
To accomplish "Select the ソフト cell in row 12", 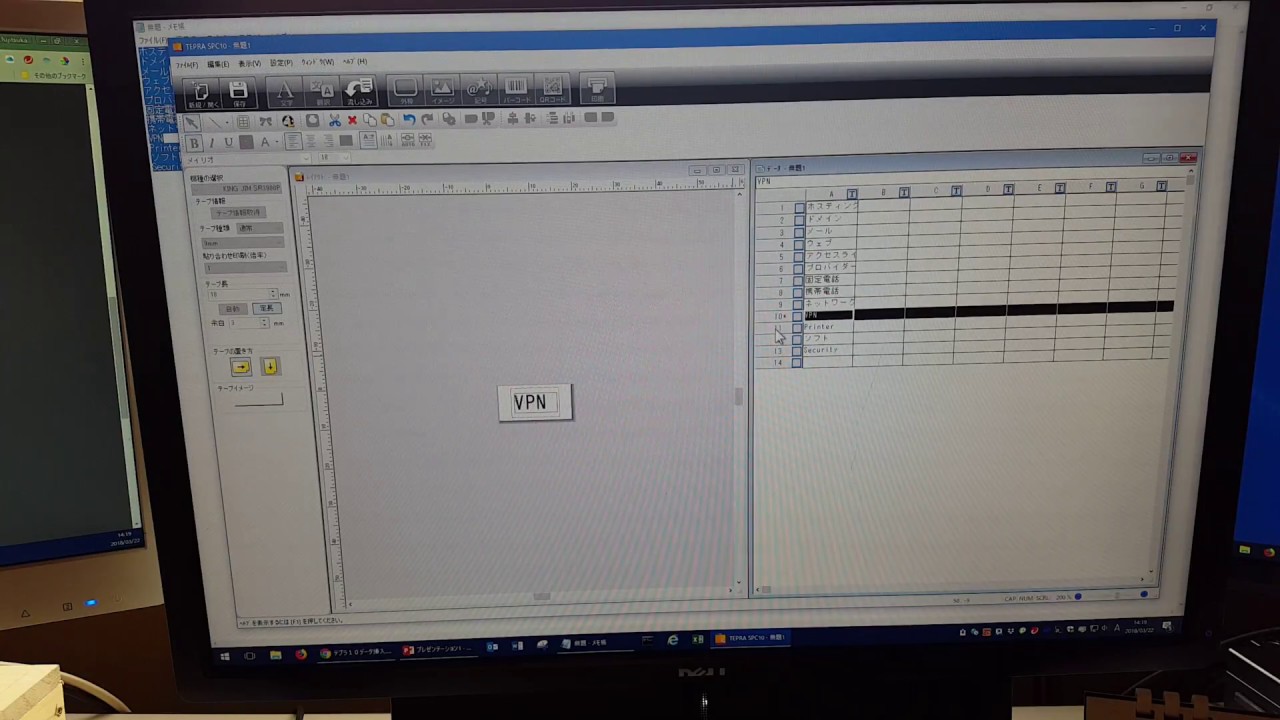I will 828,339.
